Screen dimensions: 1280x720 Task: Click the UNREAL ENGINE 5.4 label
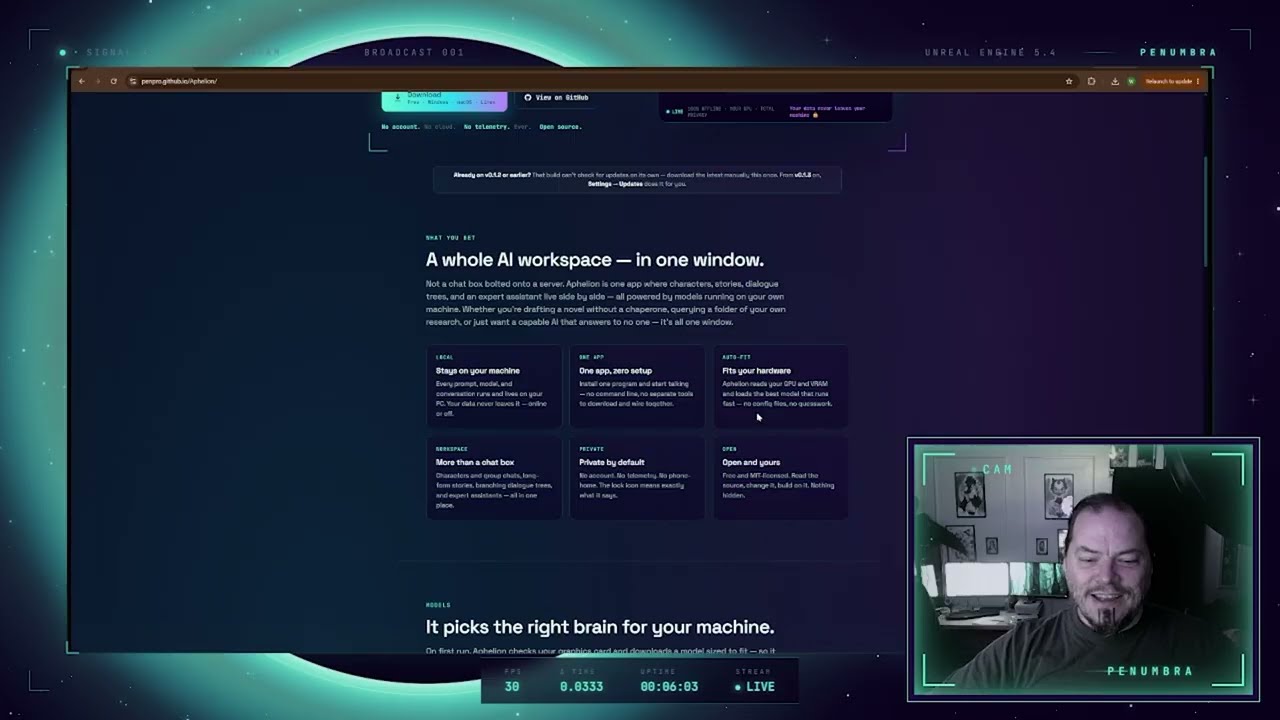pos(989,52)
